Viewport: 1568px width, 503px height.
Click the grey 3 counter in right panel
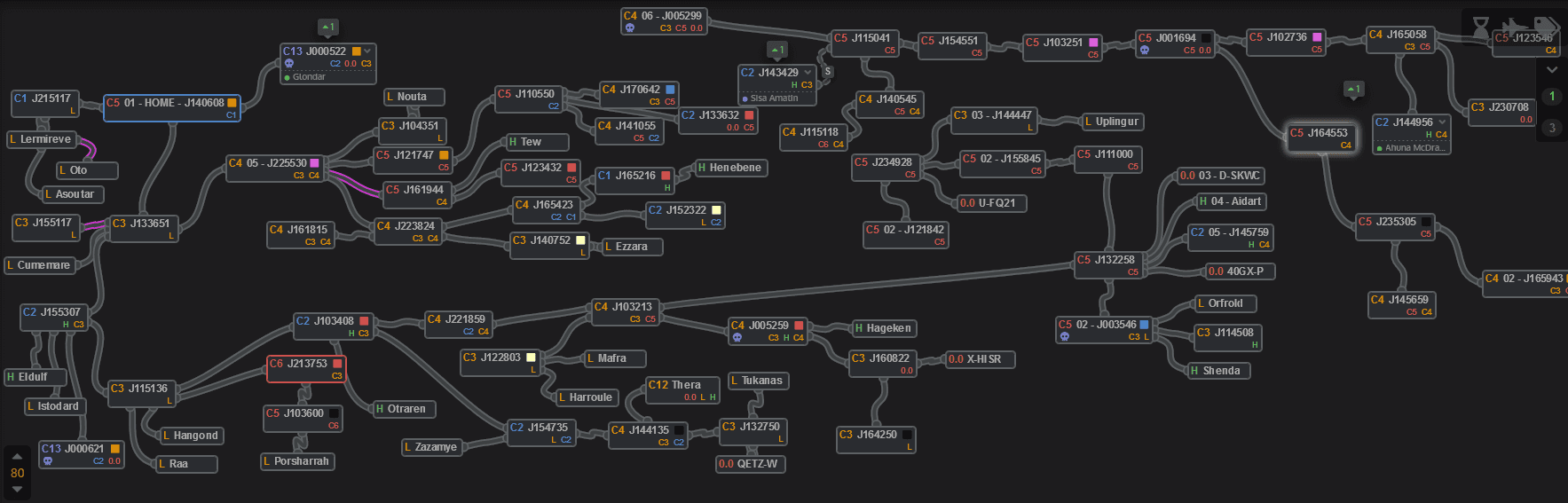(x=1551, y=128)
